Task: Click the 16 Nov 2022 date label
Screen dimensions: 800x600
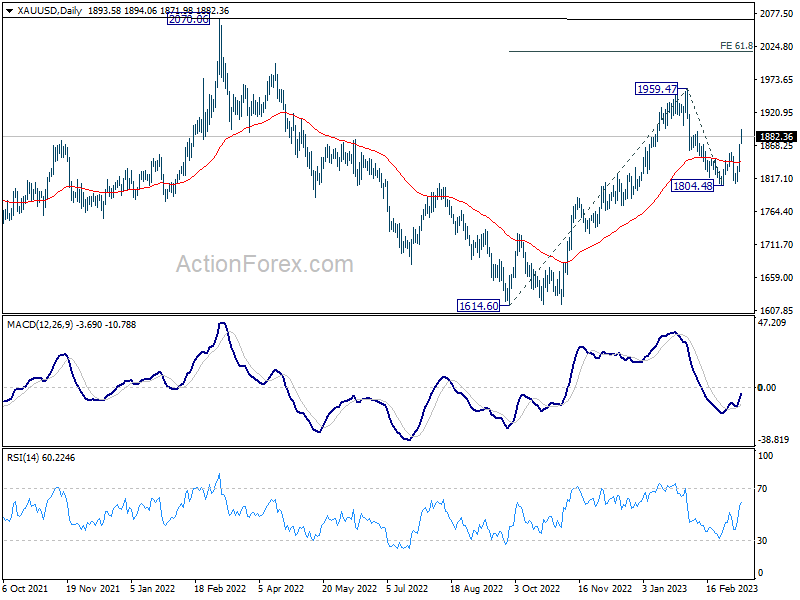Action: click(605, 588)
